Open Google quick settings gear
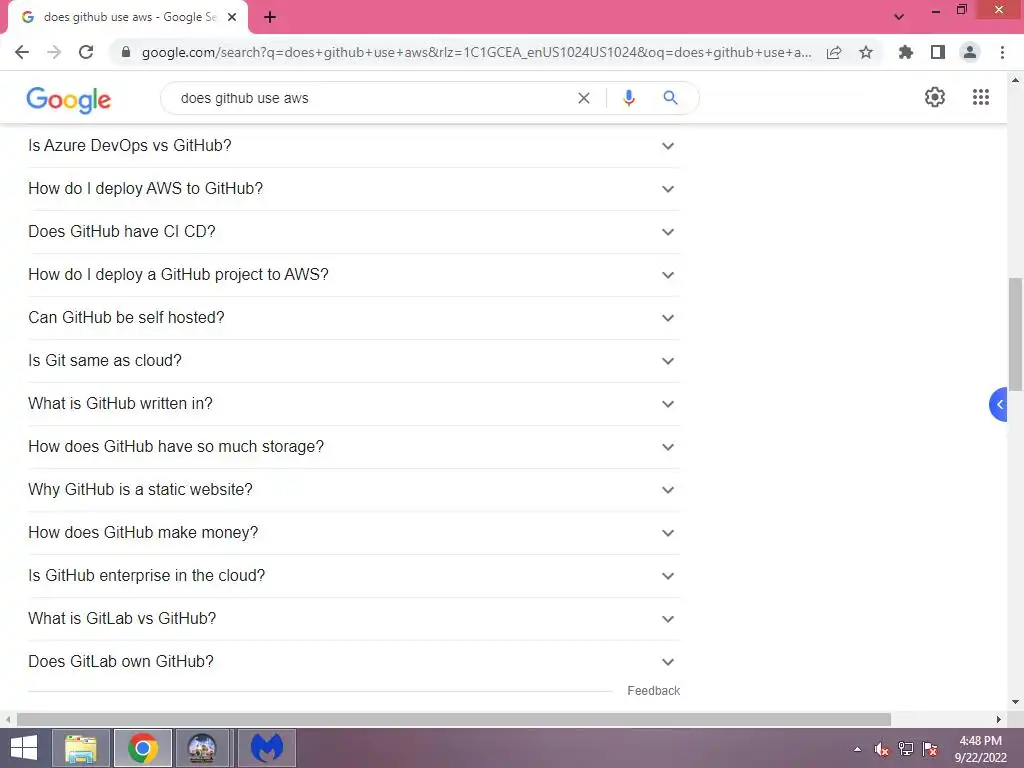 click(x=935, y=97)
